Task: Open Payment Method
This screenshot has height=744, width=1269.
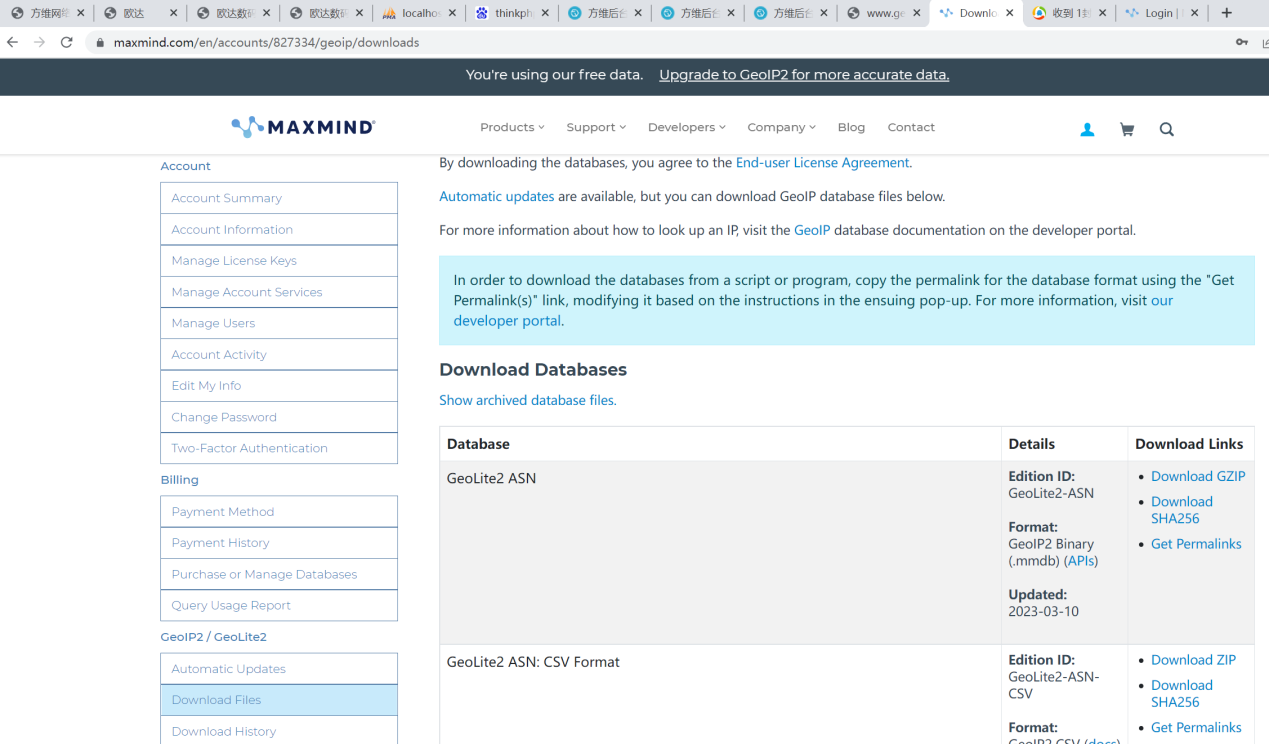Action: click(279, 511)
